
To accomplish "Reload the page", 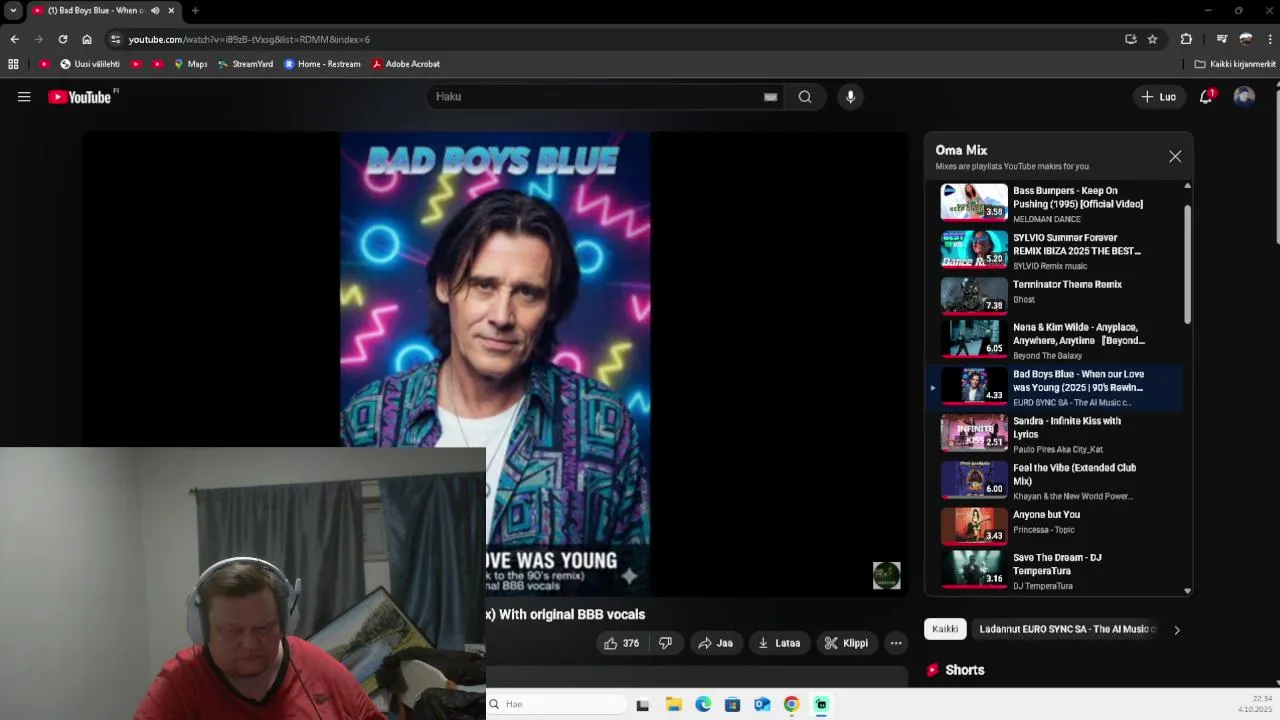I will 63,39.
